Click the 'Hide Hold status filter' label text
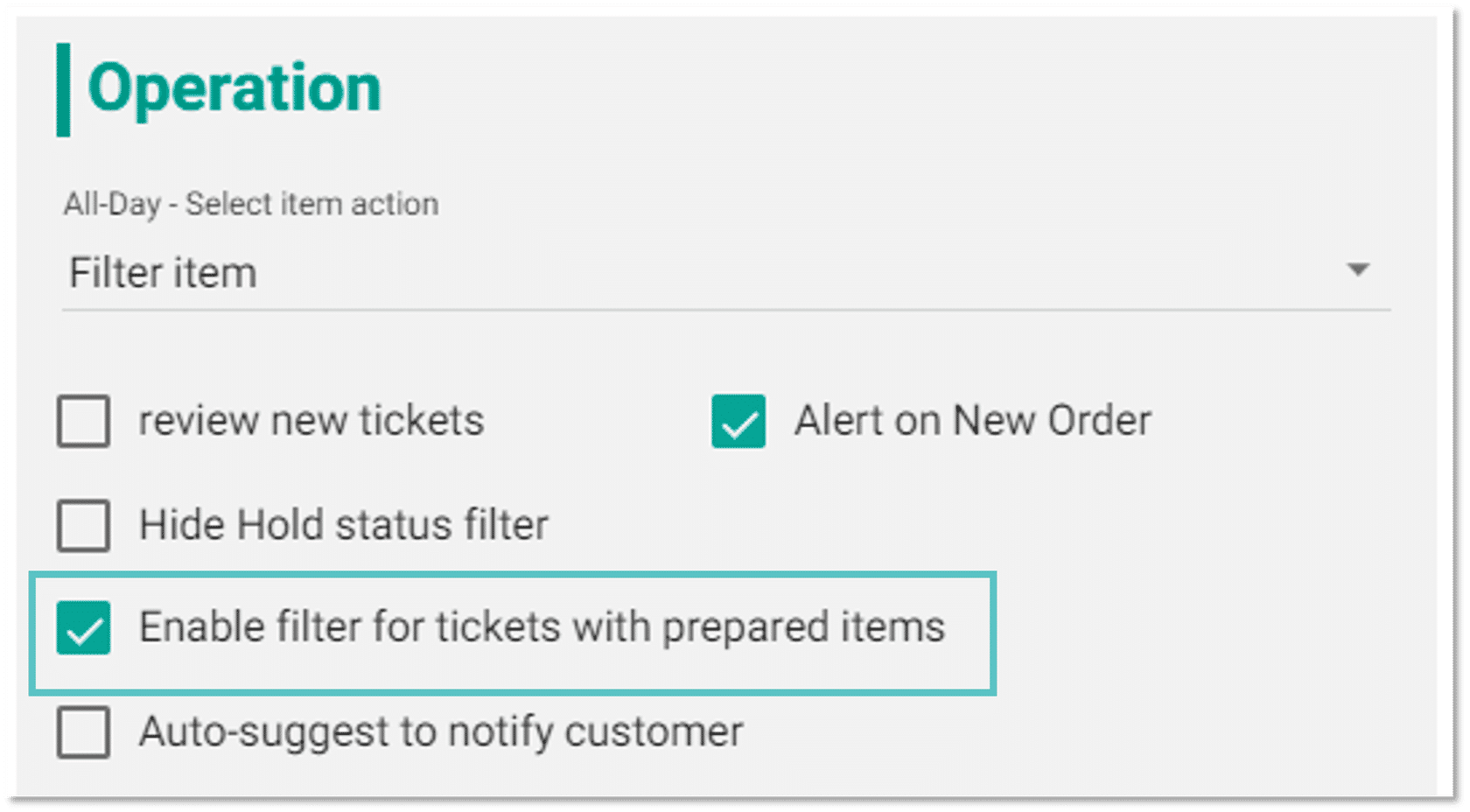The width and height of the screenshot is (1470, 812). coord(344,525)
